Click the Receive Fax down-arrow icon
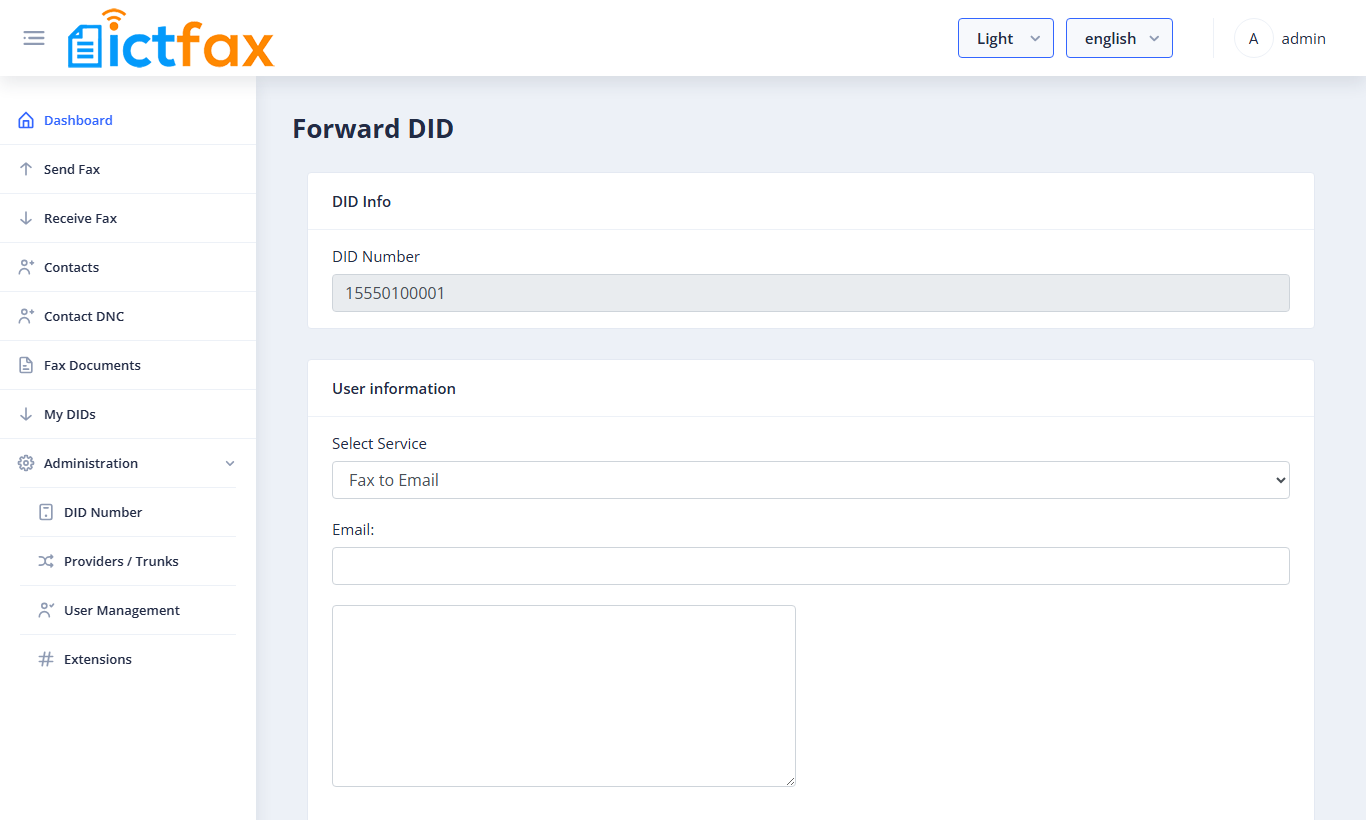 (26, 218)
